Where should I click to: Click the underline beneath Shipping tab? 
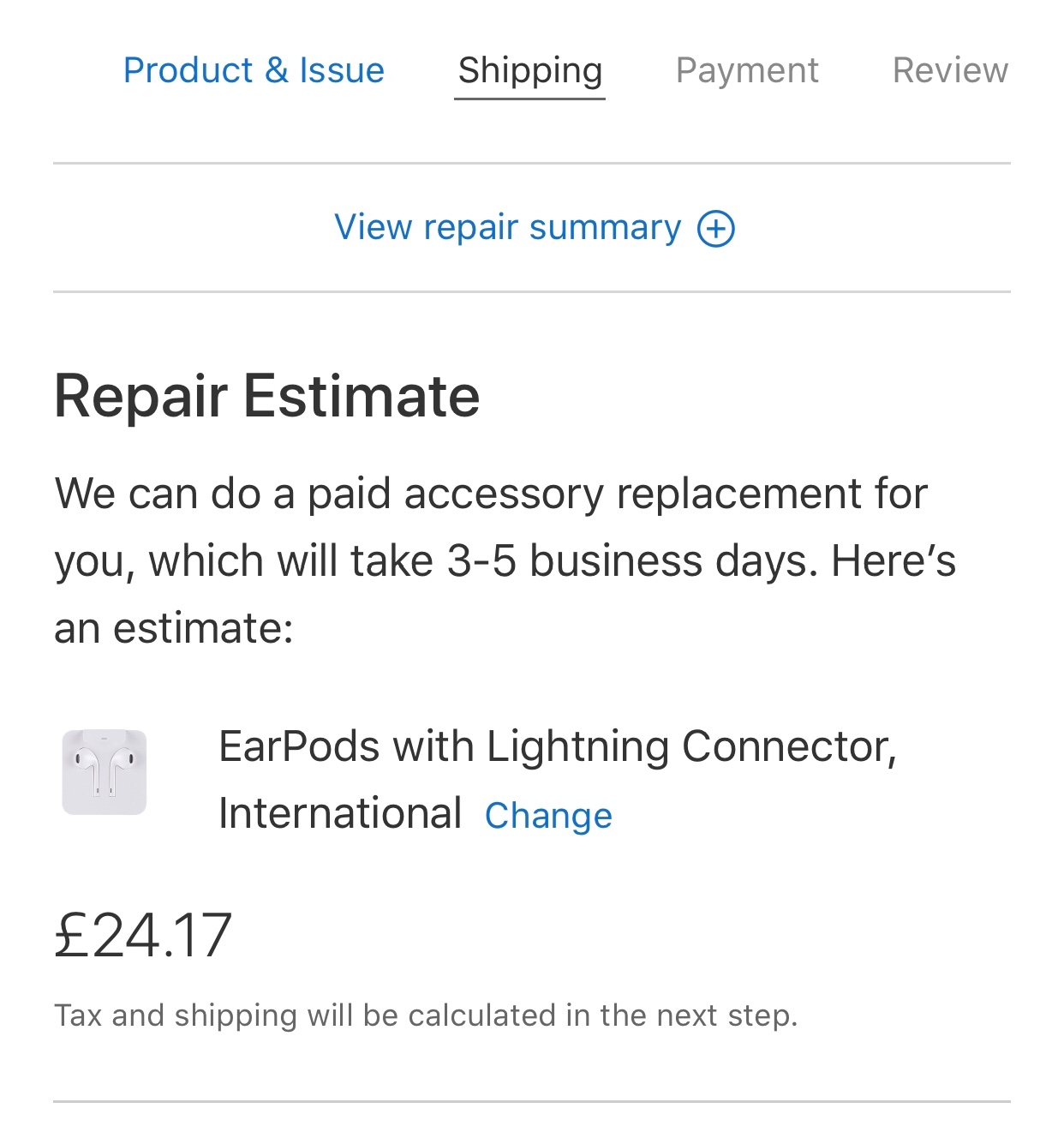pos(529,99)
